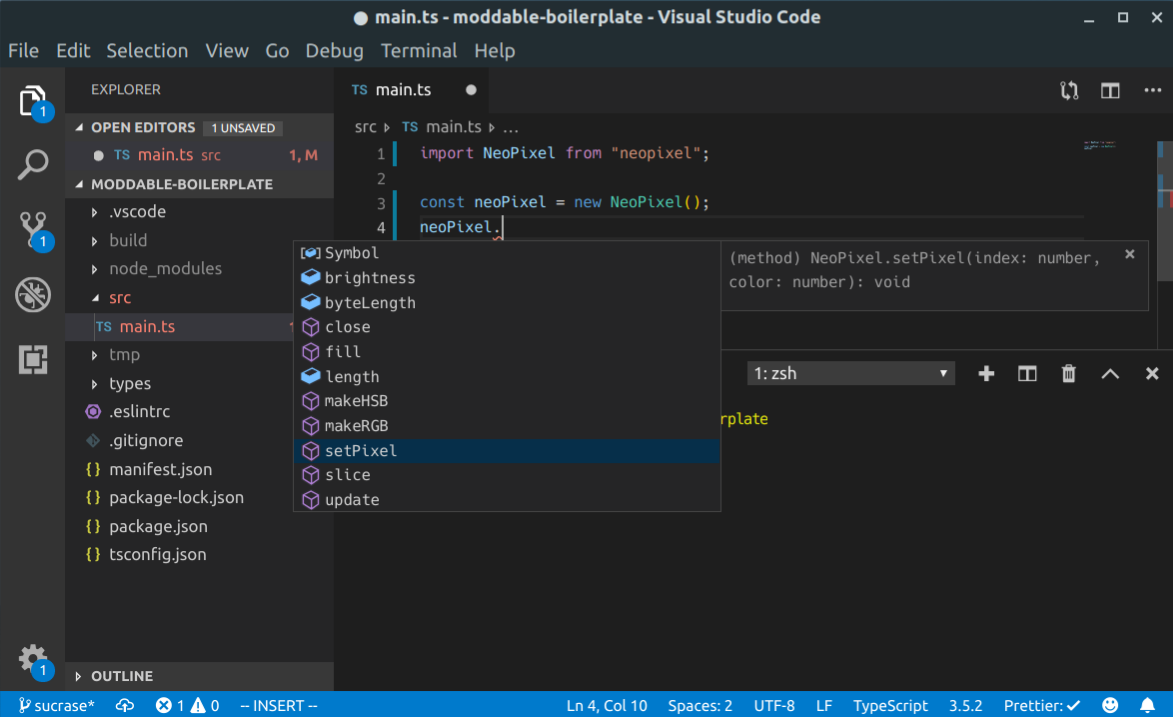Change indentation via Spaces: 2
This screenshot has width=1173, height=717.
point(700,705)
